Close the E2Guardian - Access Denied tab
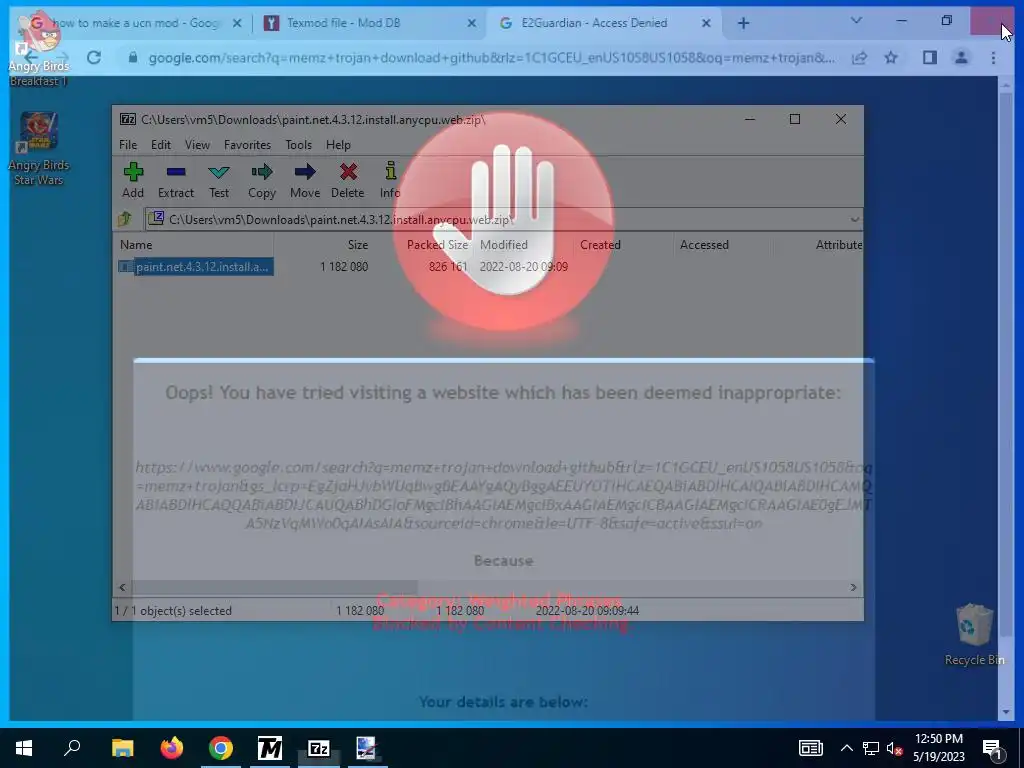The width and height of the screenshot is (1024, 768). pyautogui.click(x=706, y=24)
